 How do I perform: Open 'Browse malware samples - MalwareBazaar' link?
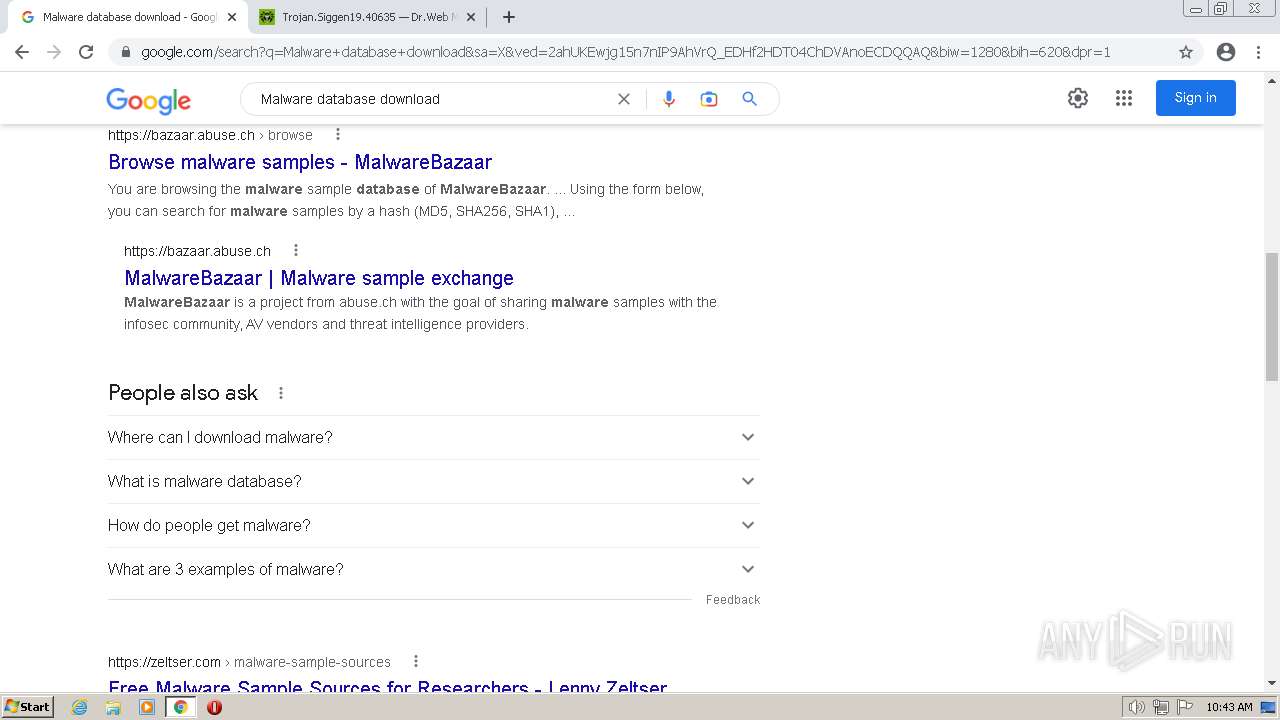pyautogui.click(x=300, y=162)
